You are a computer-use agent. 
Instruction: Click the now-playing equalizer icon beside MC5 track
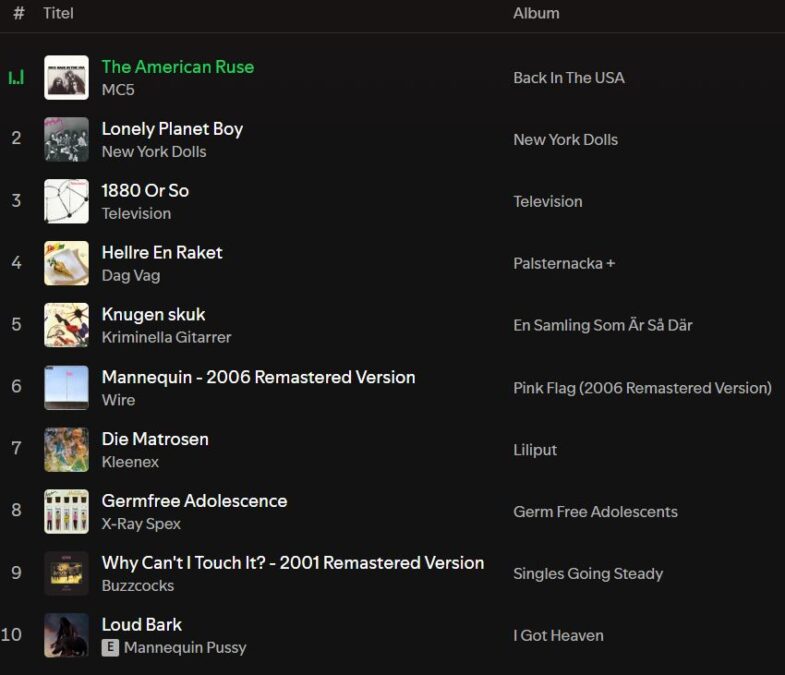16,78
